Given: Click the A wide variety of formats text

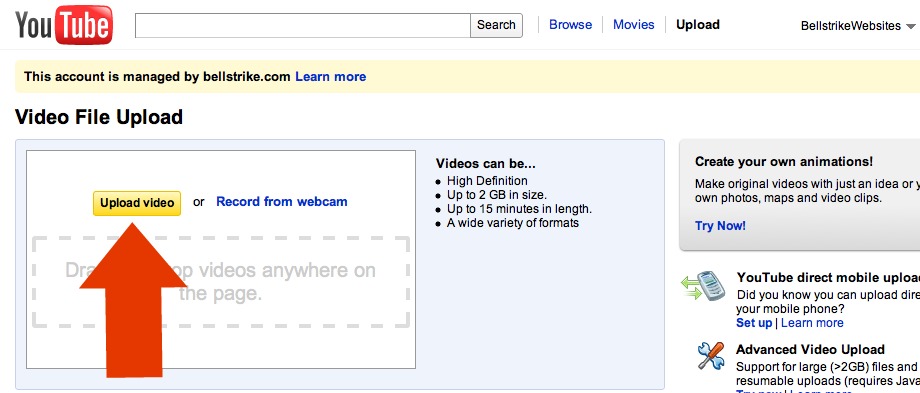Looking at the screenshot, I should point(513,223).
